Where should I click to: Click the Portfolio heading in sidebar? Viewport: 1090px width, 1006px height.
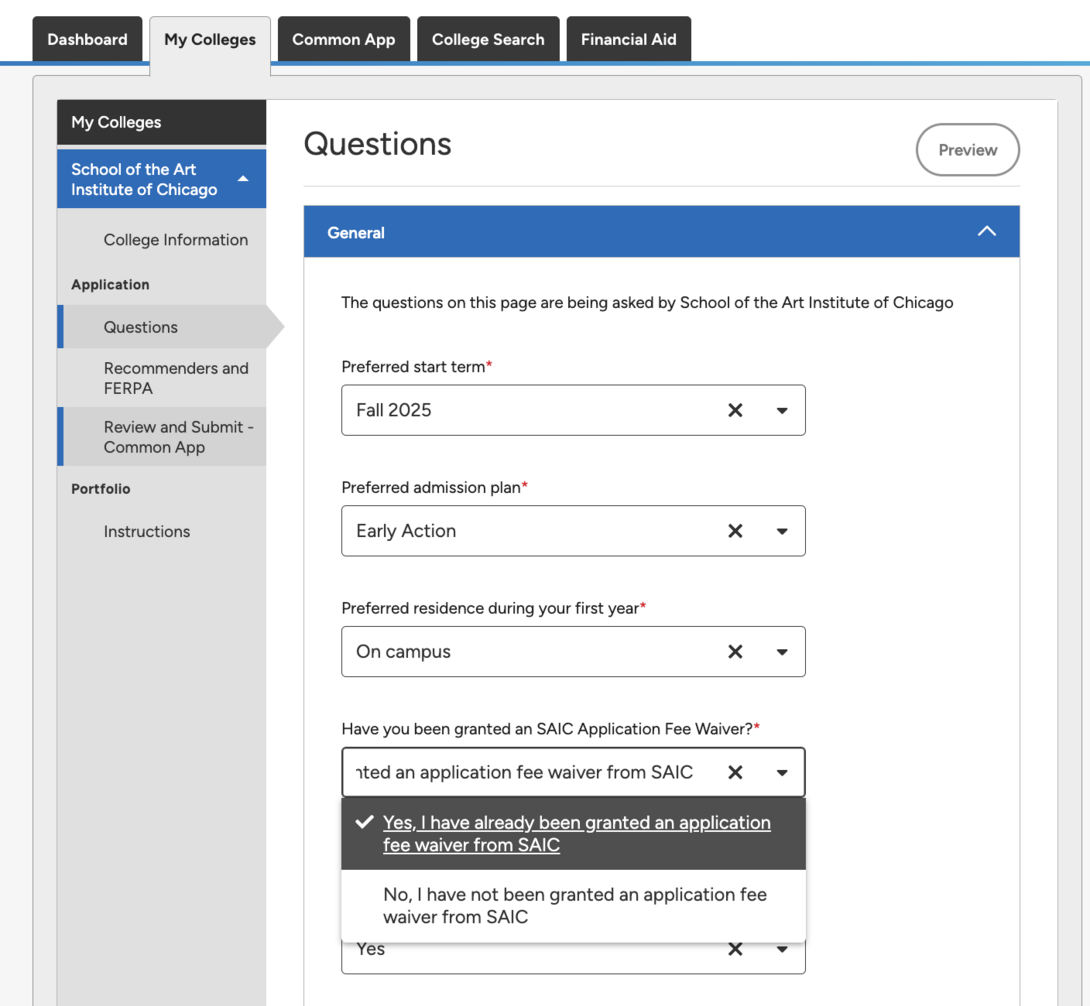point(101,489)
